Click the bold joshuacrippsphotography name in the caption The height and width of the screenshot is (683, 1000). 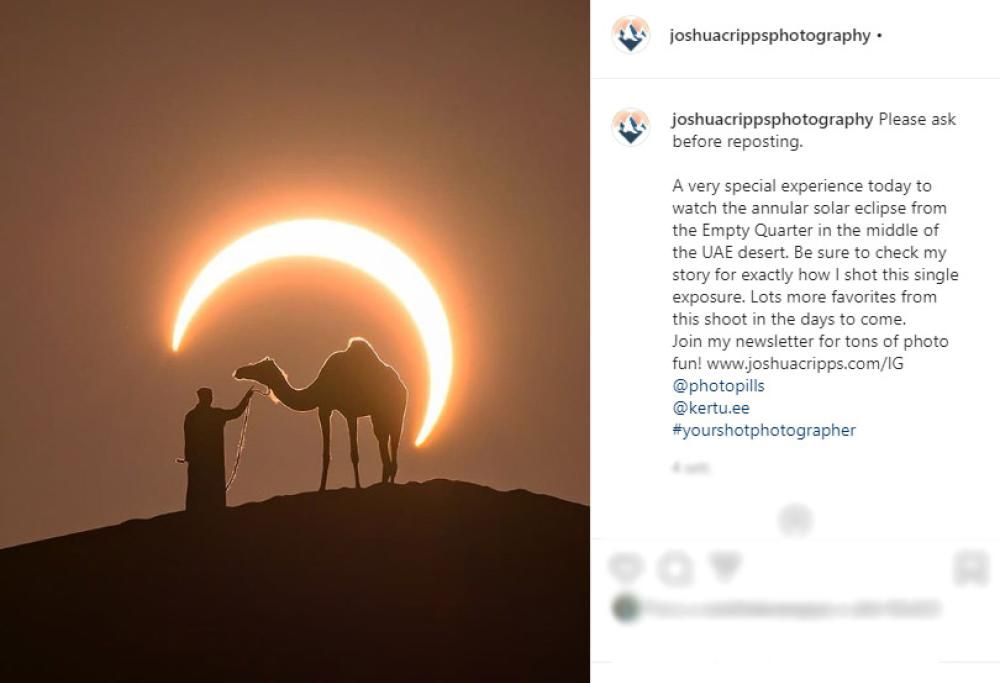772,119
